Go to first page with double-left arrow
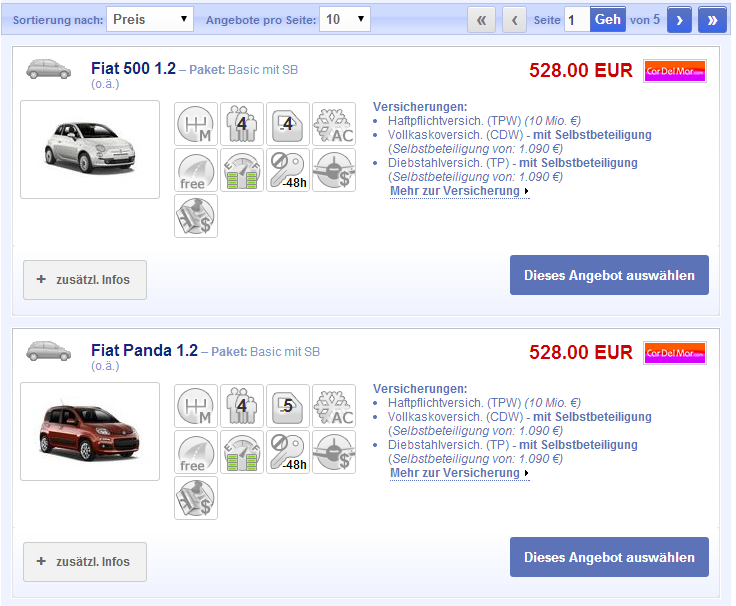Screen dimensions: 736x606 click(481, 20)
